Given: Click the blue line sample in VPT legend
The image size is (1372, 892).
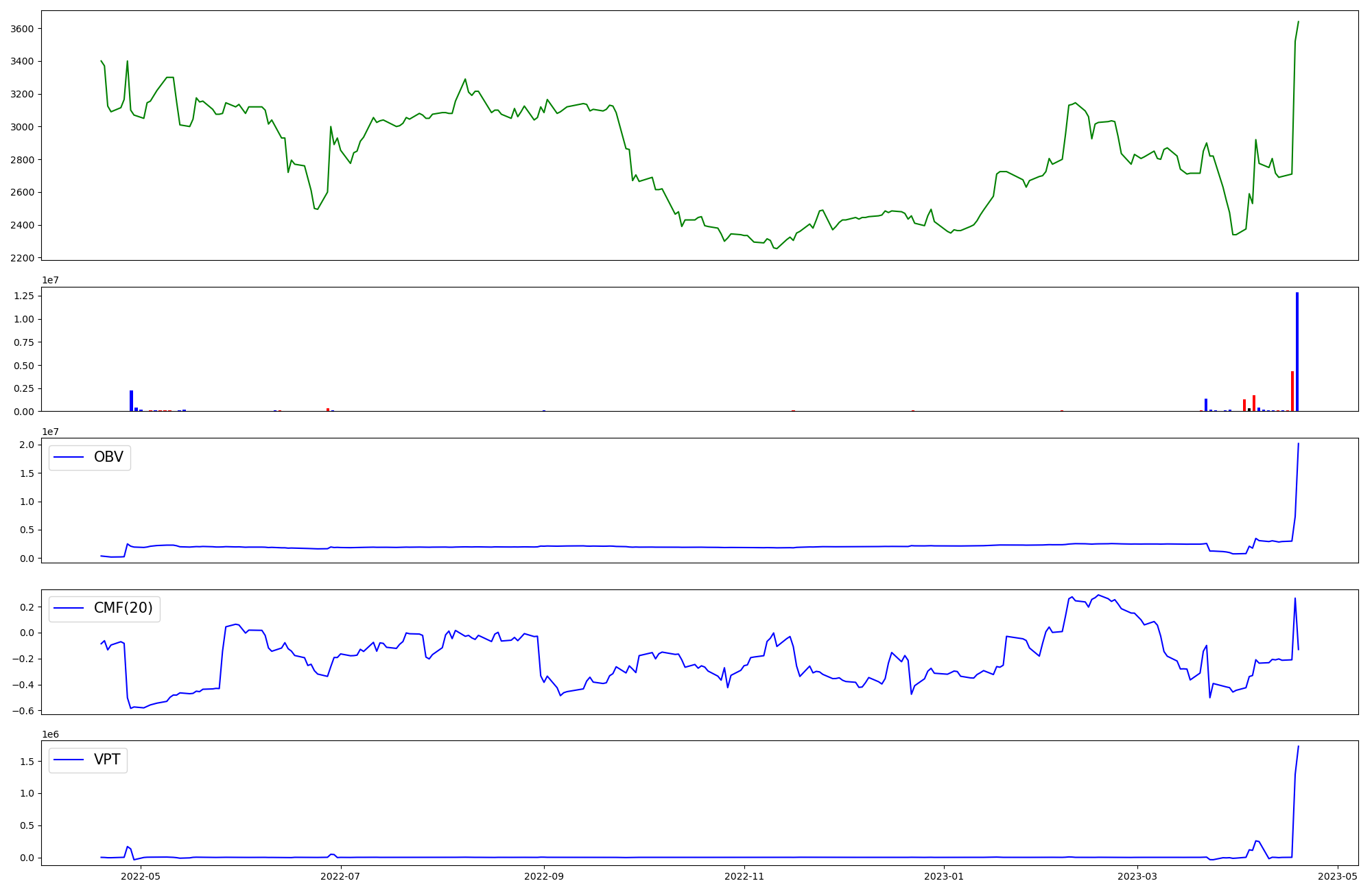Looking at the screenshot, I should (x=69, y=760).
